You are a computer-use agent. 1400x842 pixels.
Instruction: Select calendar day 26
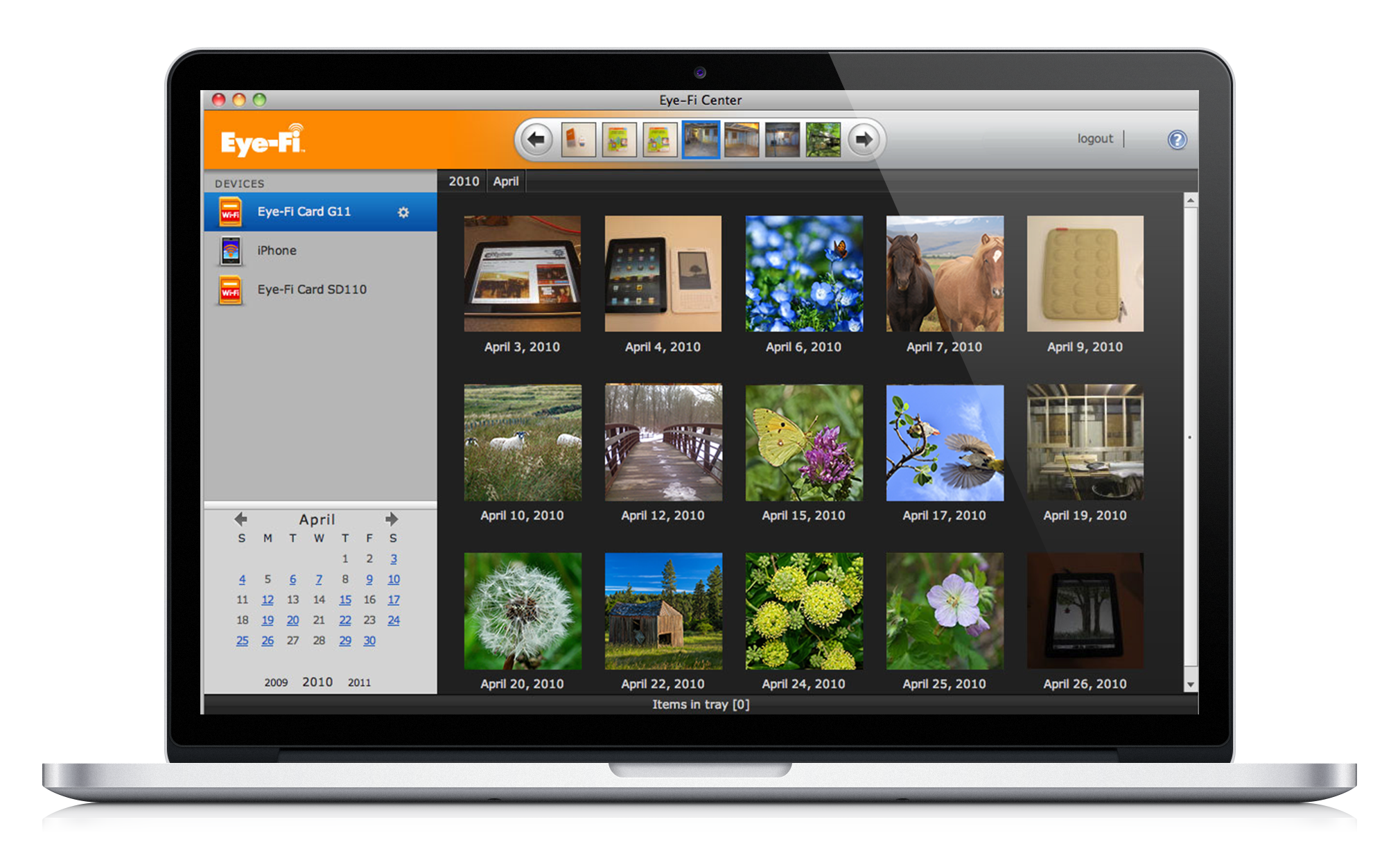(x=268, y=640)
